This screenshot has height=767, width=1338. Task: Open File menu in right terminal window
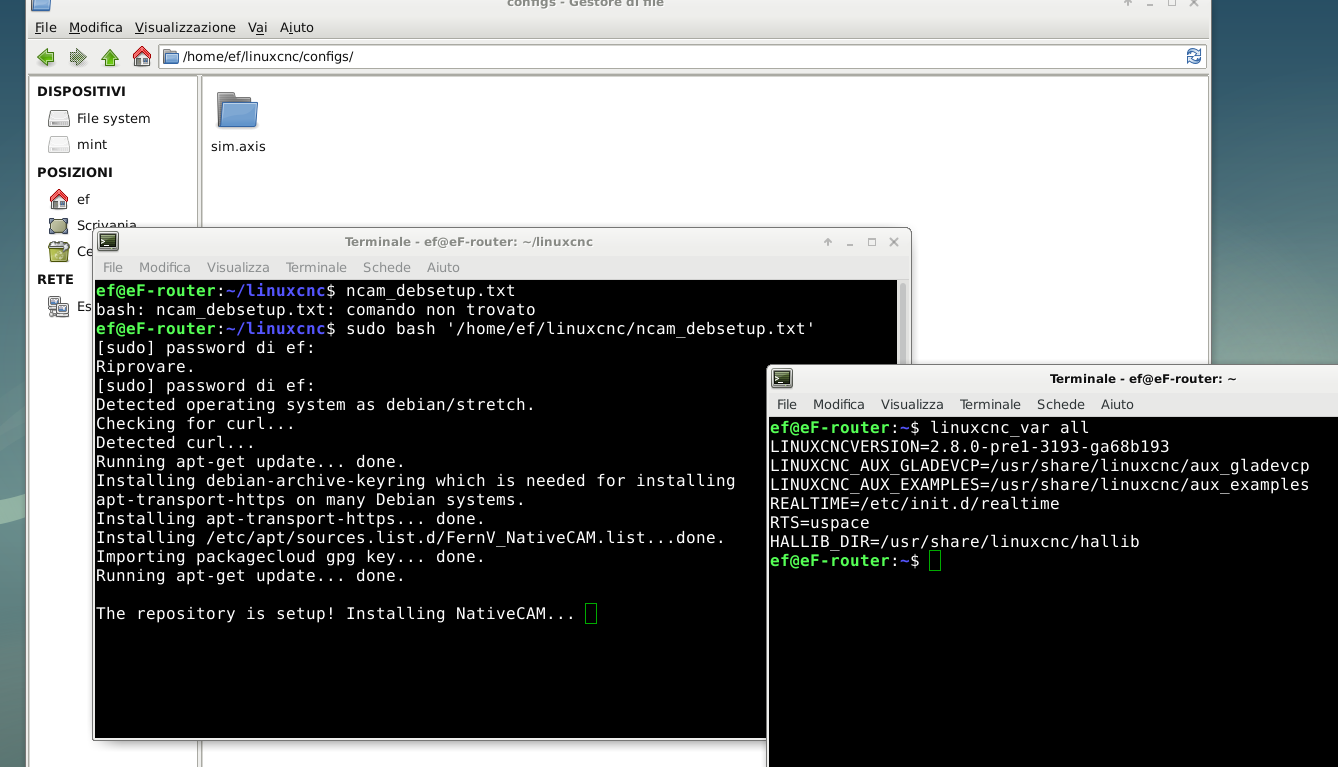click(787, 404)
